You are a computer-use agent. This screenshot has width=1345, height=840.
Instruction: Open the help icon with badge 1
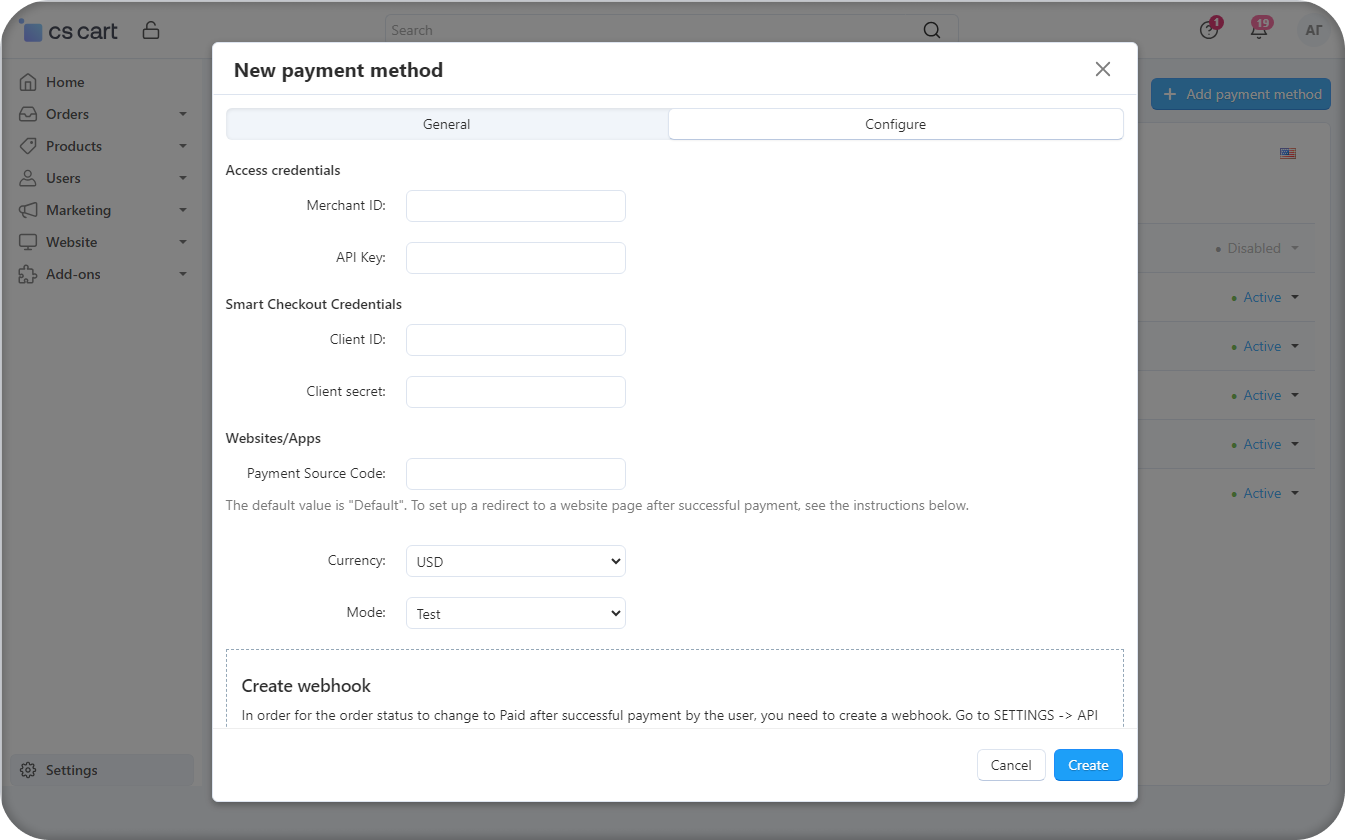point(1210,29)
